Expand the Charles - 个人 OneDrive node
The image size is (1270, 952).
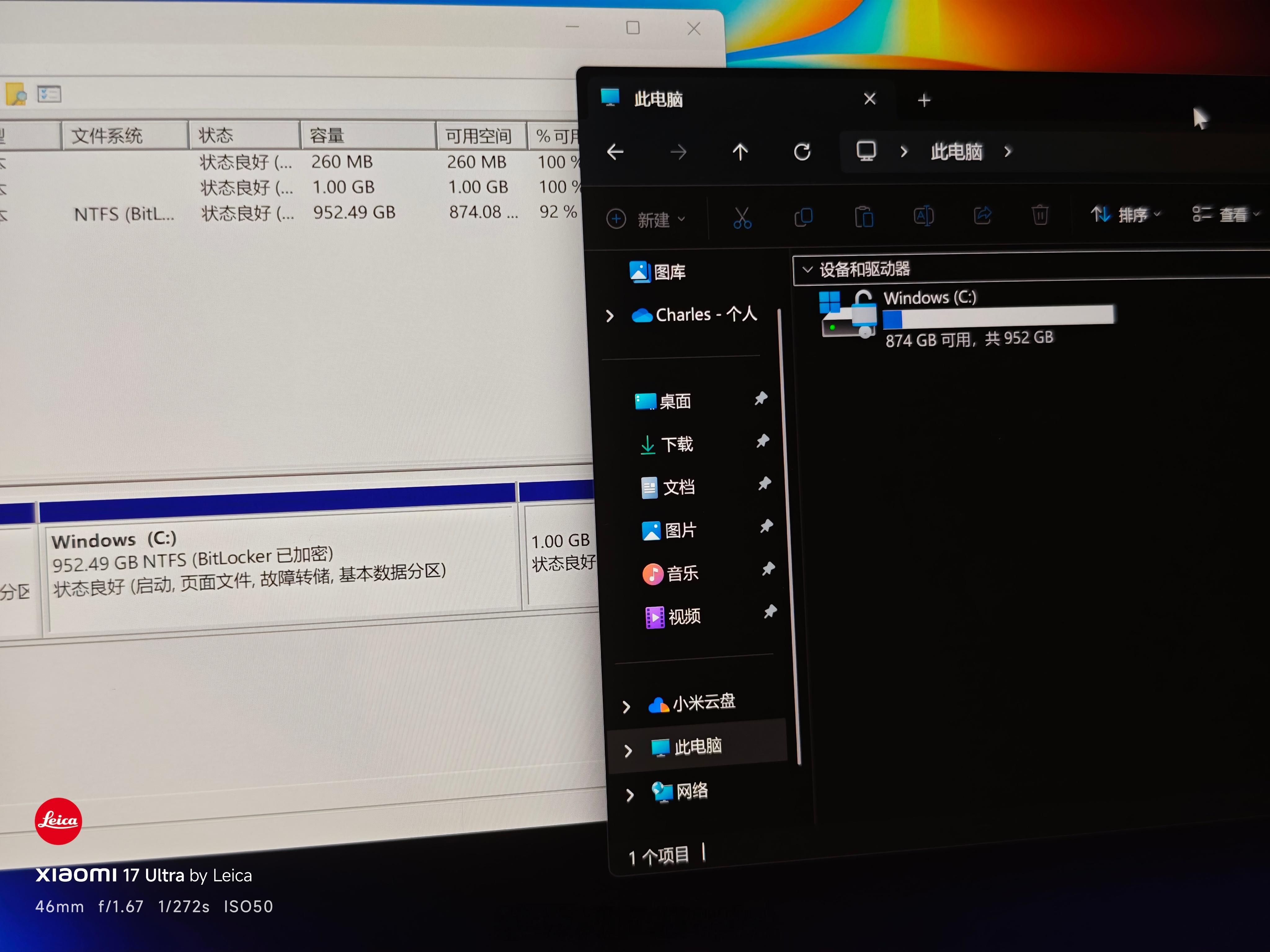610,315
